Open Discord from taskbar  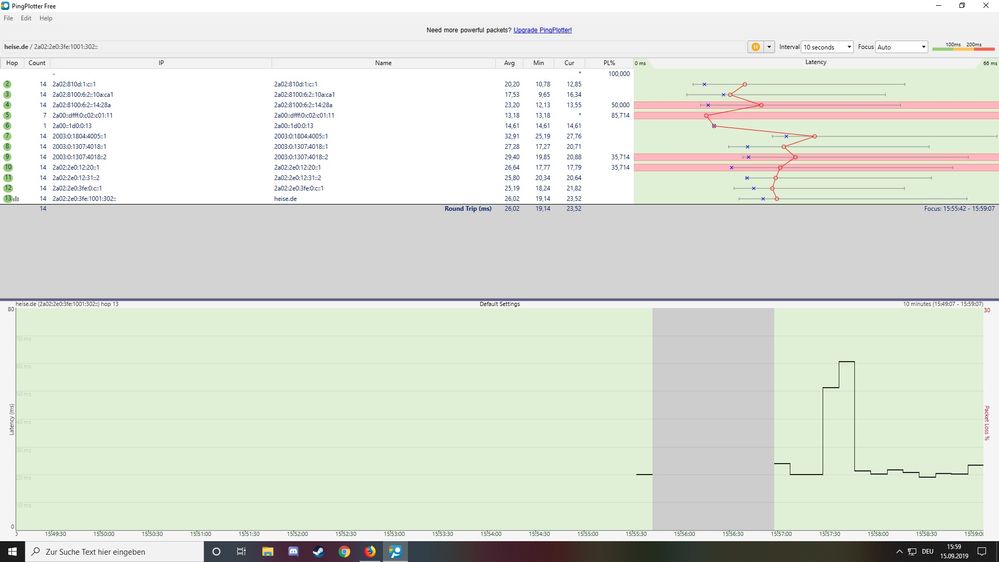point(293,551)
